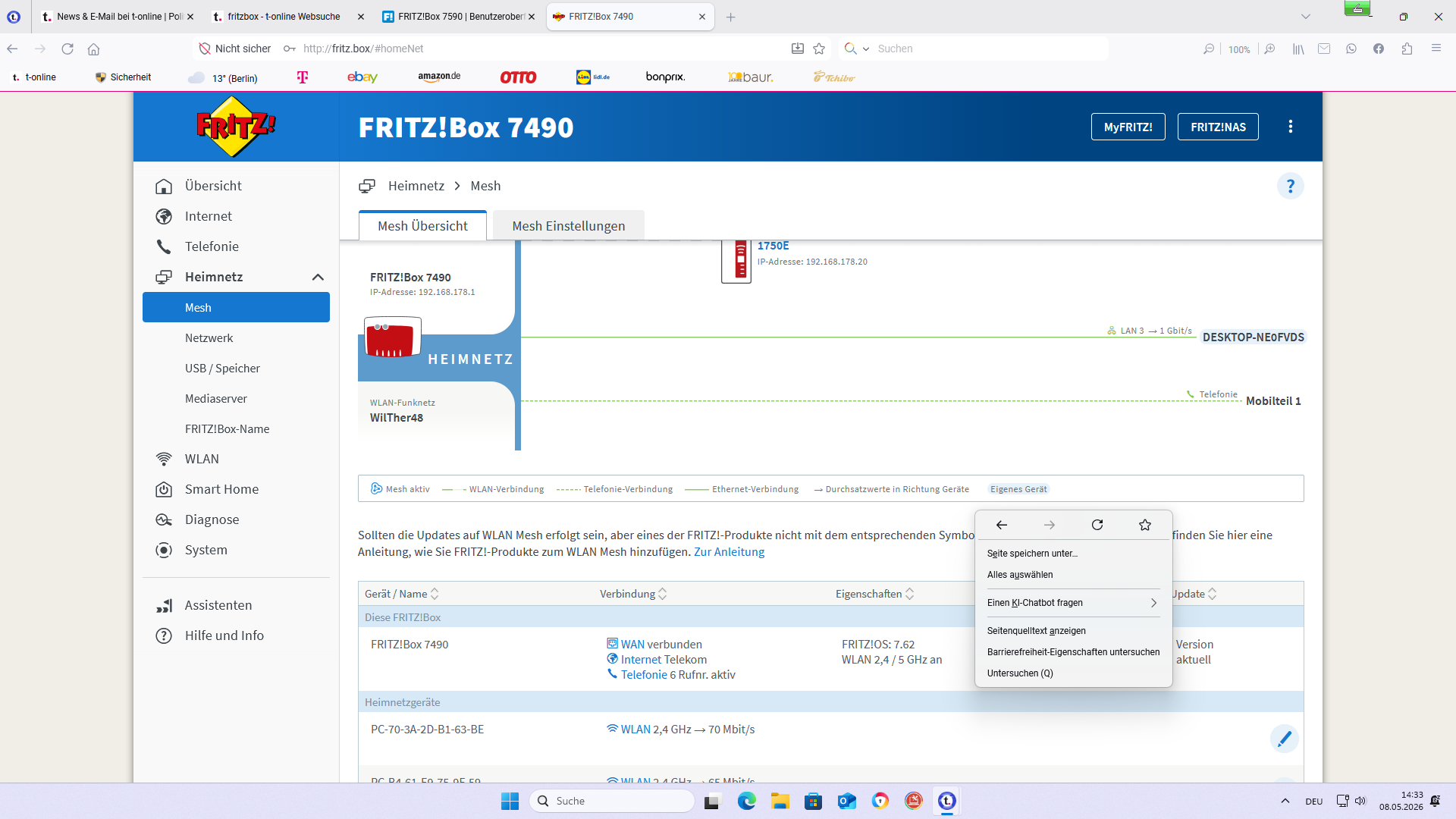
Task: Click the context menu back arrow
Action: tap(1002, 525)
